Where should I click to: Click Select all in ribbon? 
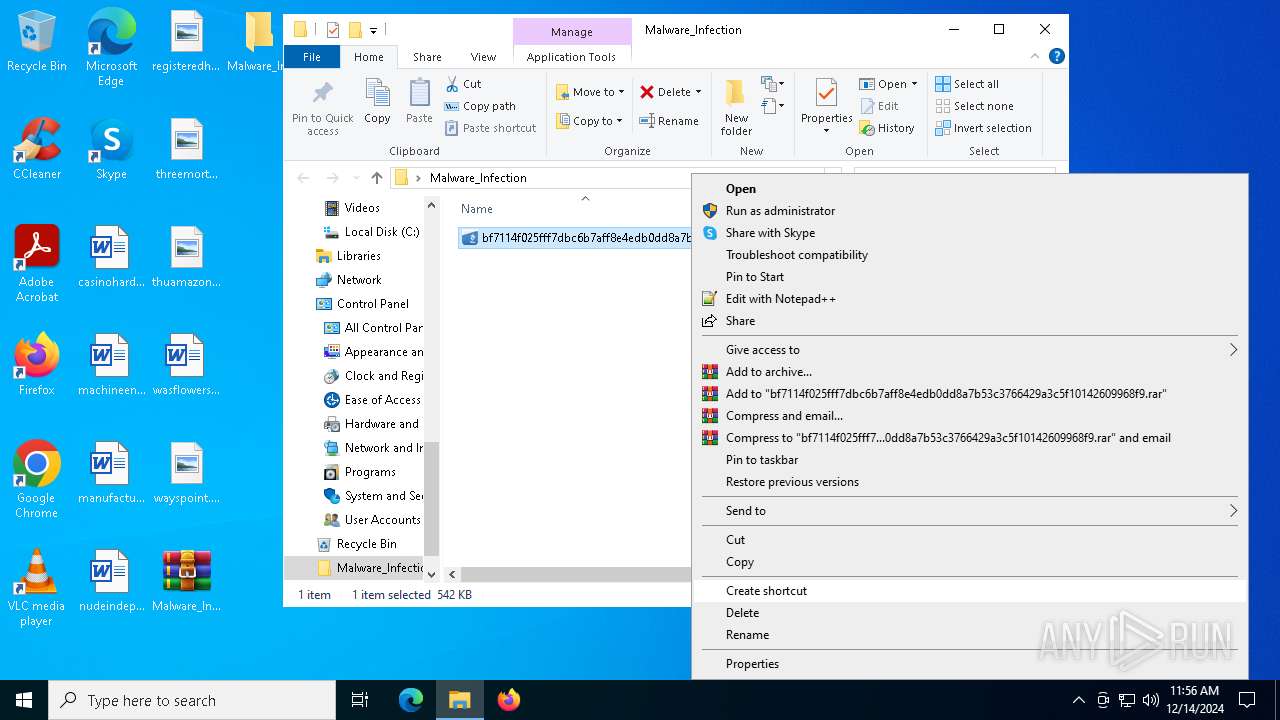[967, 84]
